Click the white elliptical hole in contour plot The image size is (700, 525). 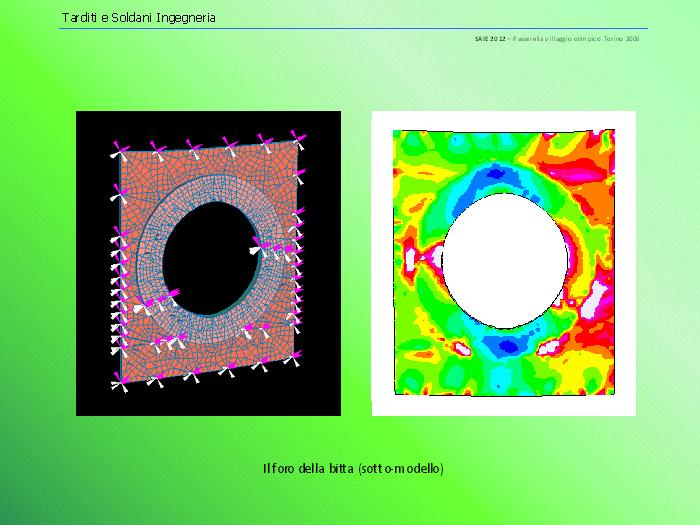505,255
